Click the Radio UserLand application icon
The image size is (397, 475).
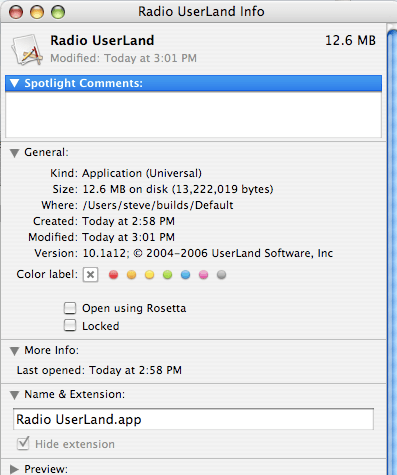point(27,50)
